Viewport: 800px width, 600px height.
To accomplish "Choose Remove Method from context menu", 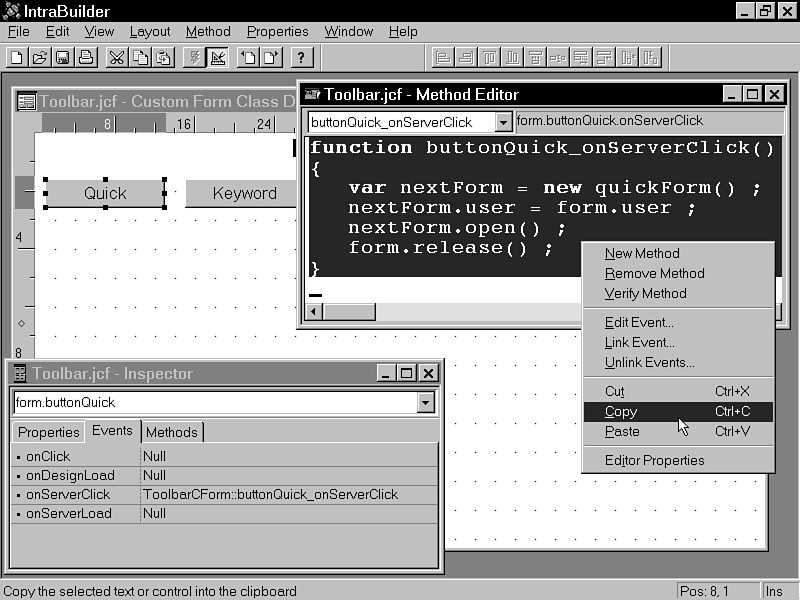I will tap(678, 273).
